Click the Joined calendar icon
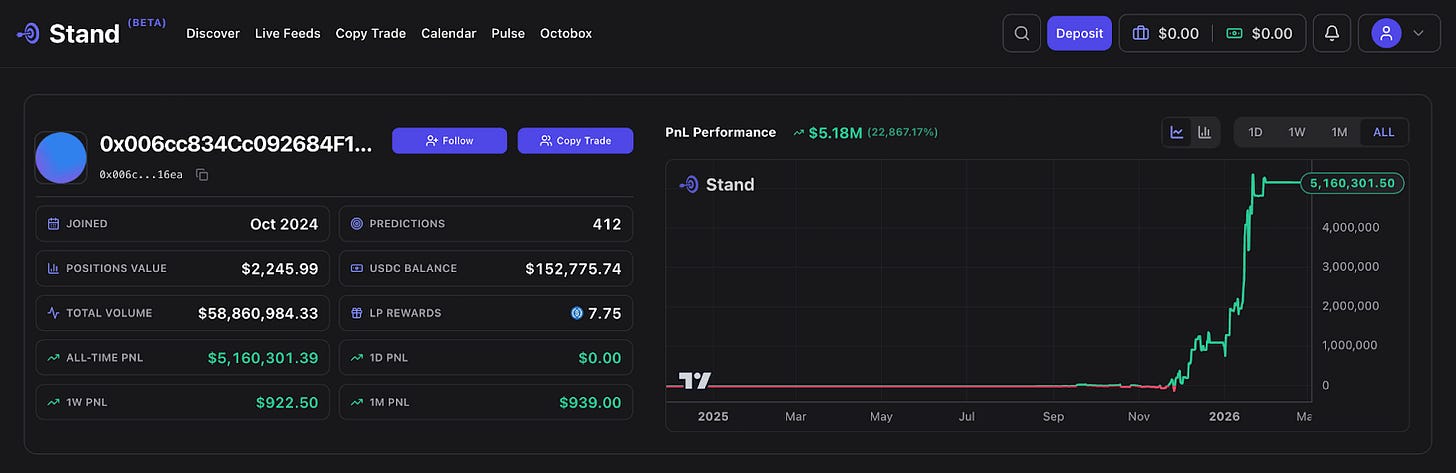The image size is (1456, 473). [53, 224]
